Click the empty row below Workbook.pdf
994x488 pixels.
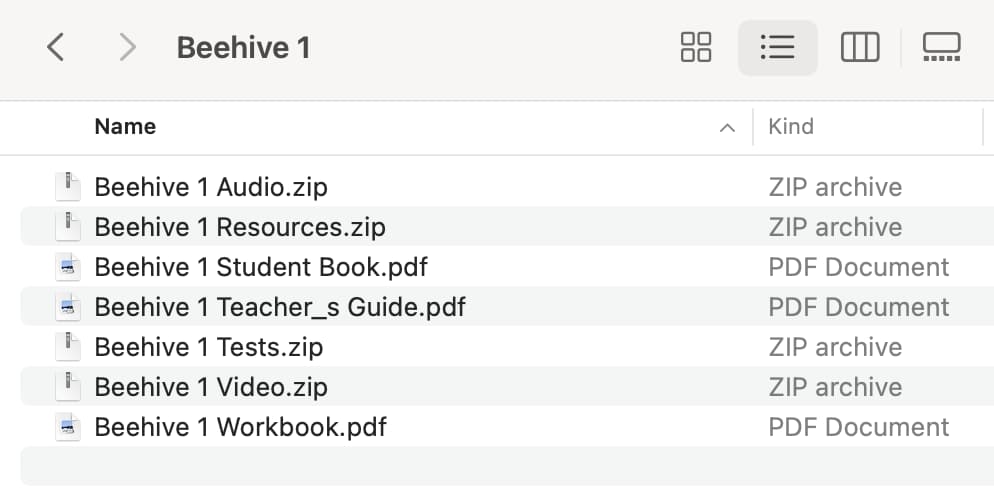click(507, 466)
